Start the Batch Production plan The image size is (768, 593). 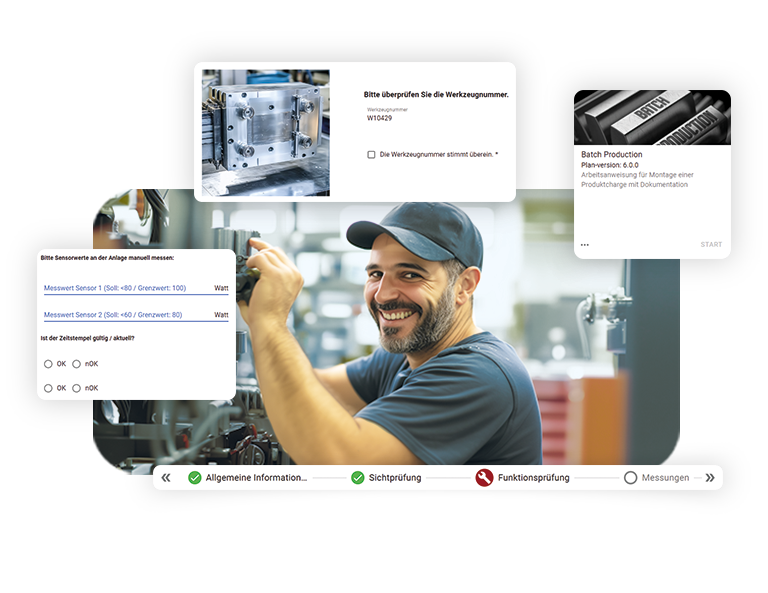pyautogui.click(x=711, y=244)
